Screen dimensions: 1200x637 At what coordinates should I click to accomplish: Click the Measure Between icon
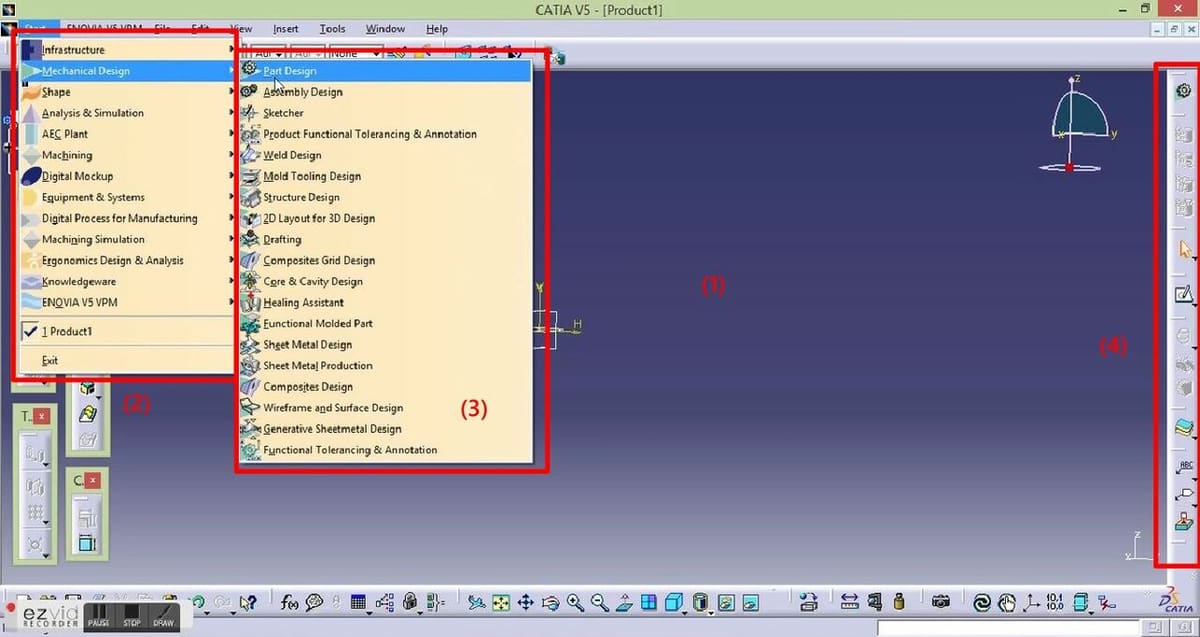click(x=849, y=602)
